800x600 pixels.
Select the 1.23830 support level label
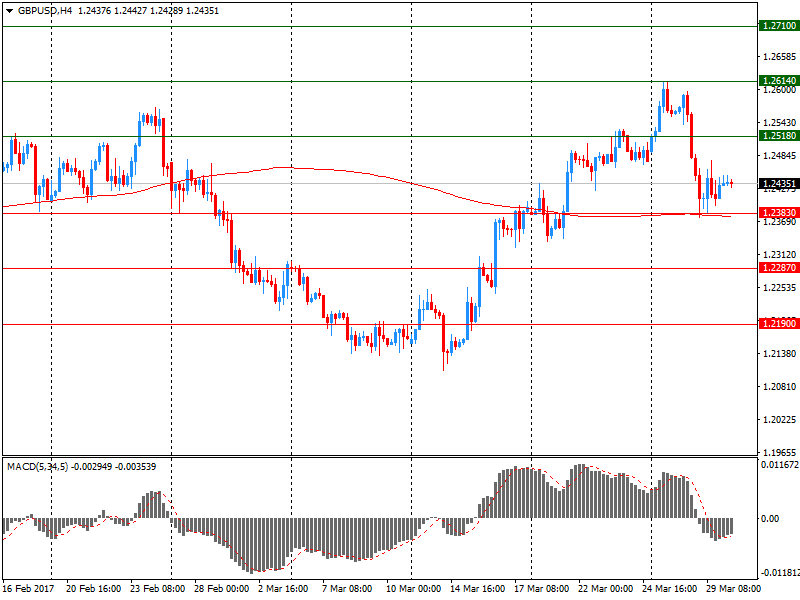point(779,213)
